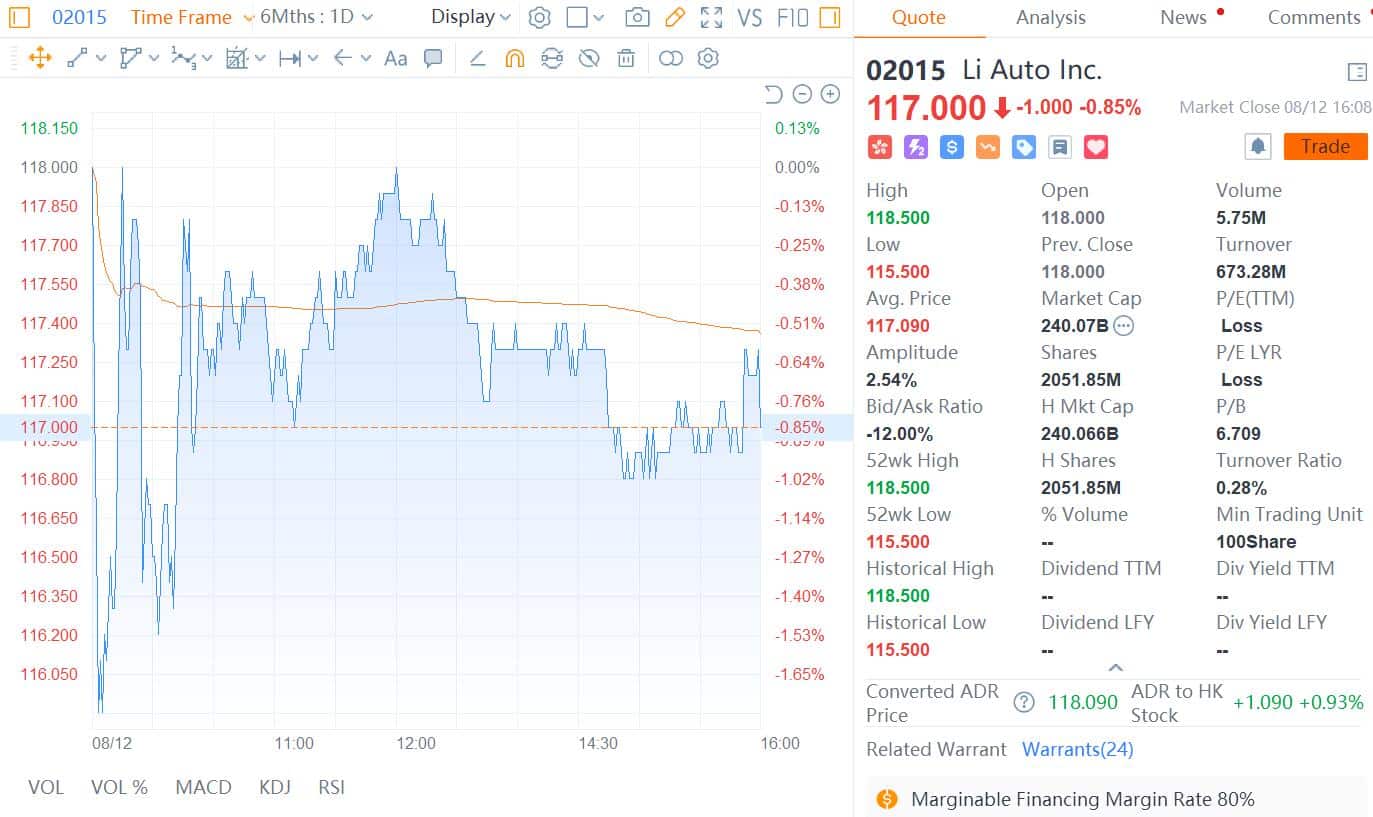The width and height of the screenshot is (1373, 817).
Task: Select the screenshot camera tool
Action: click(638, 17)
